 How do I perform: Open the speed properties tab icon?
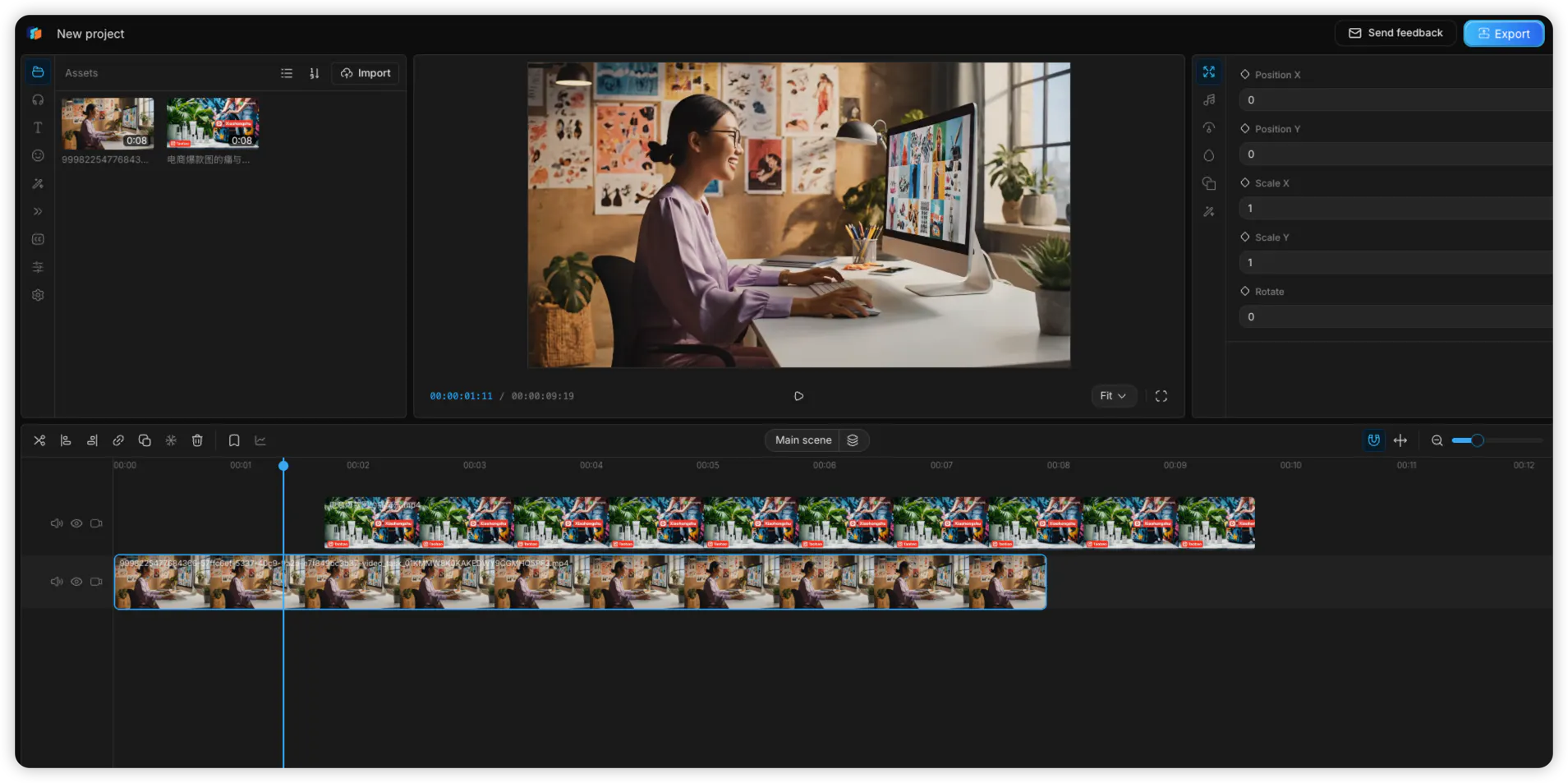point(1209,128)
